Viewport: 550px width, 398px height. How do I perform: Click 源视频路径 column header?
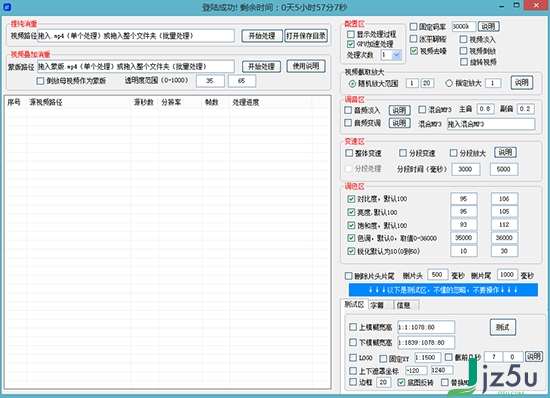click(x=79, y=102)
